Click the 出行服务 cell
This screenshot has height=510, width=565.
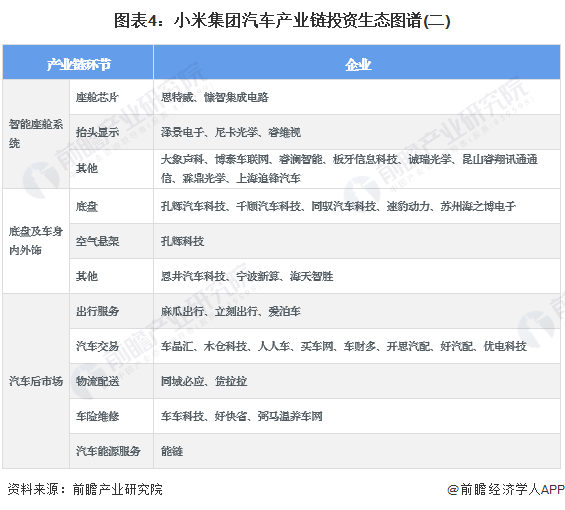[x=111, y=311]
